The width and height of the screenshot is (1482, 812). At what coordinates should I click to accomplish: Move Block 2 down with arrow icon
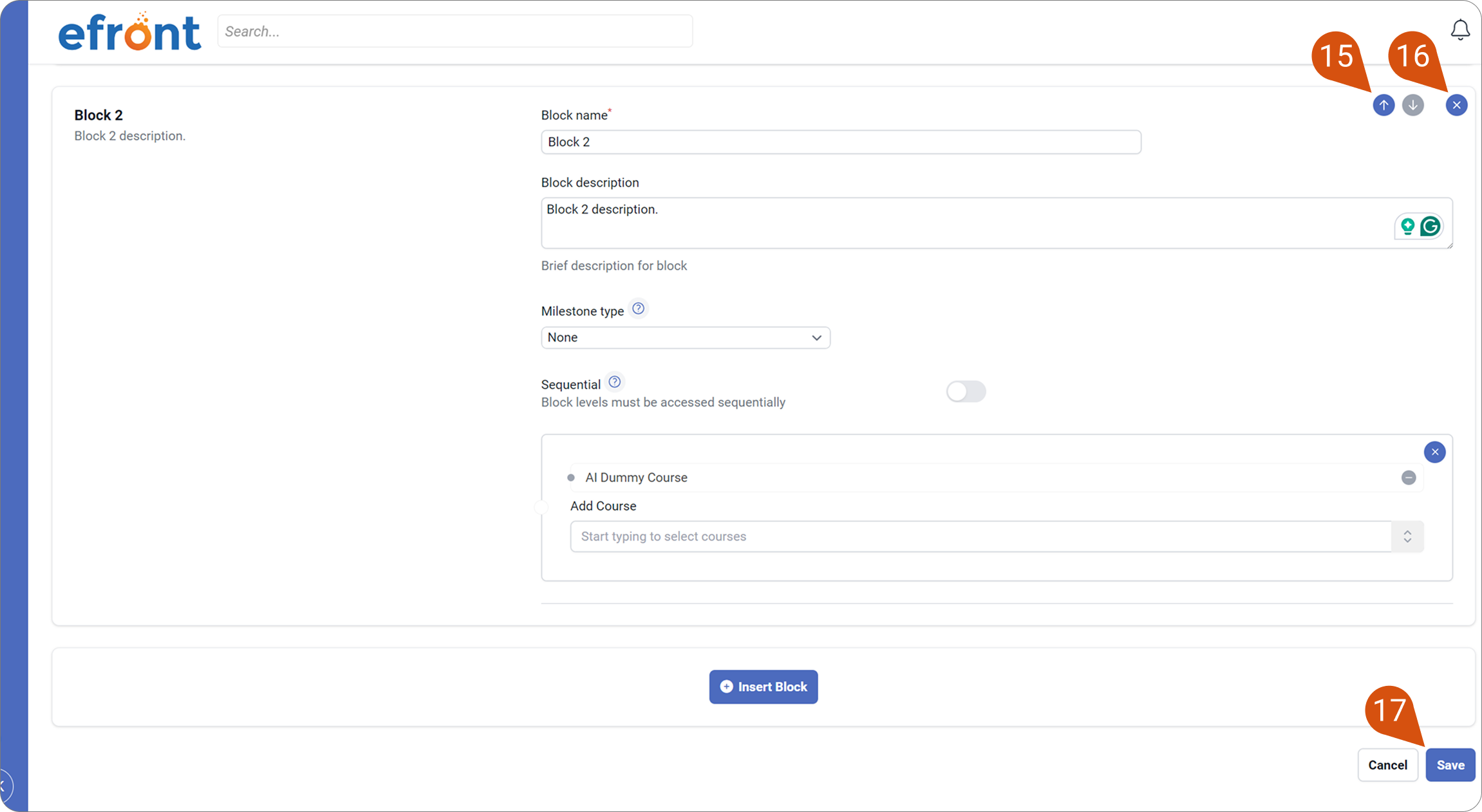(x=1413, y=105)
